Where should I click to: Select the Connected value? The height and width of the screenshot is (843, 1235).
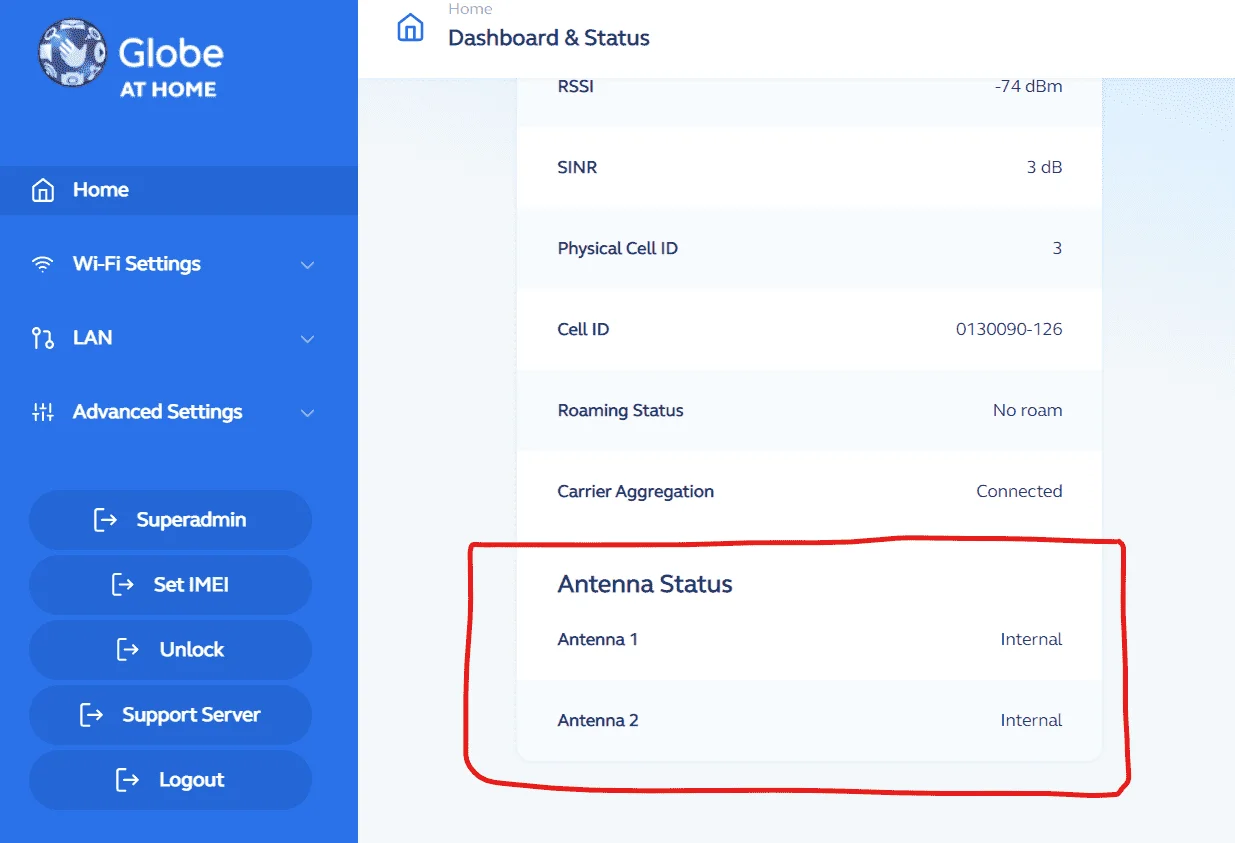pyautogui.click(x=1019, y=491)
